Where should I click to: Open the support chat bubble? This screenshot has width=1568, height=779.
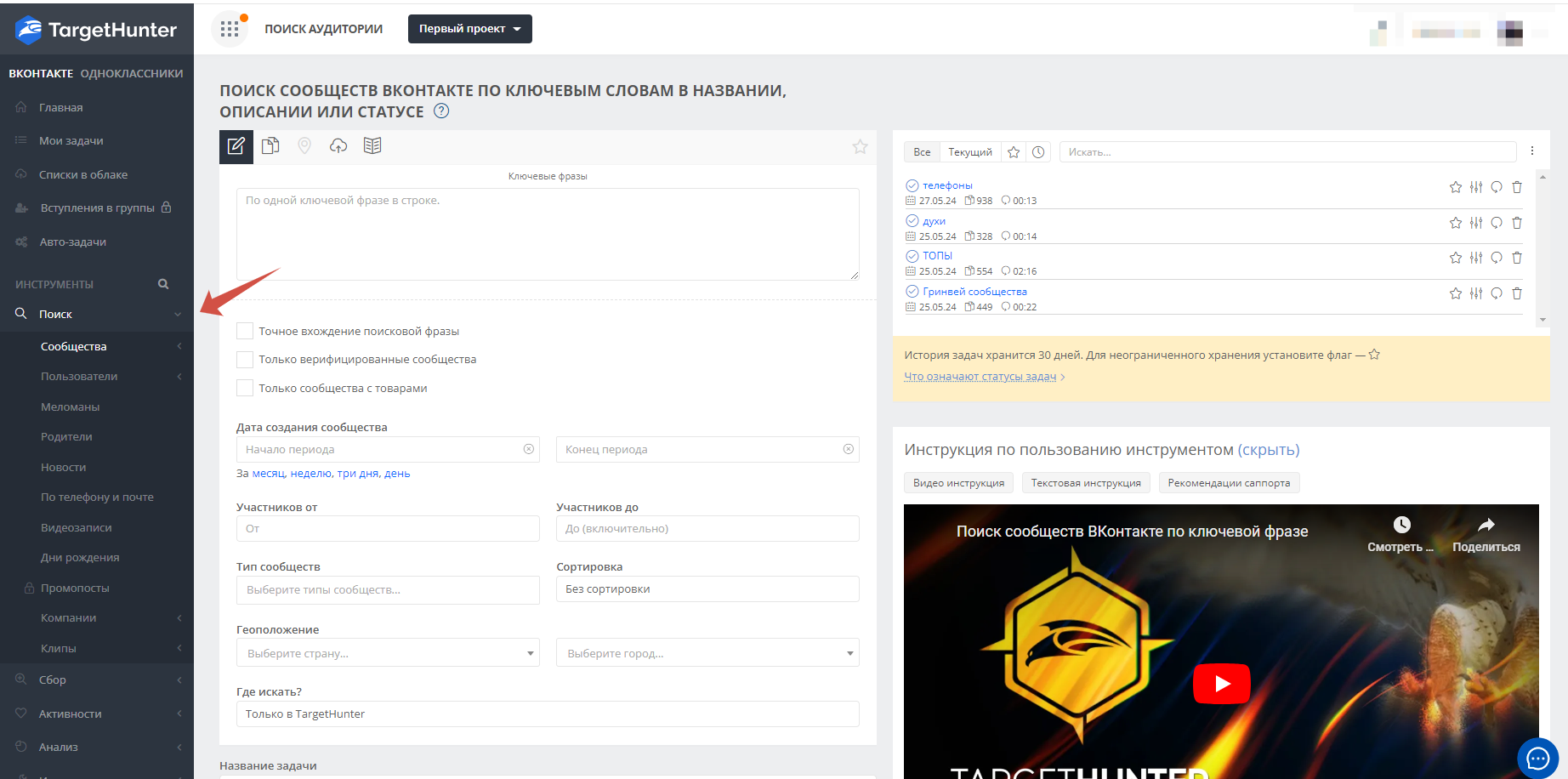click(x=1537, y=758)
